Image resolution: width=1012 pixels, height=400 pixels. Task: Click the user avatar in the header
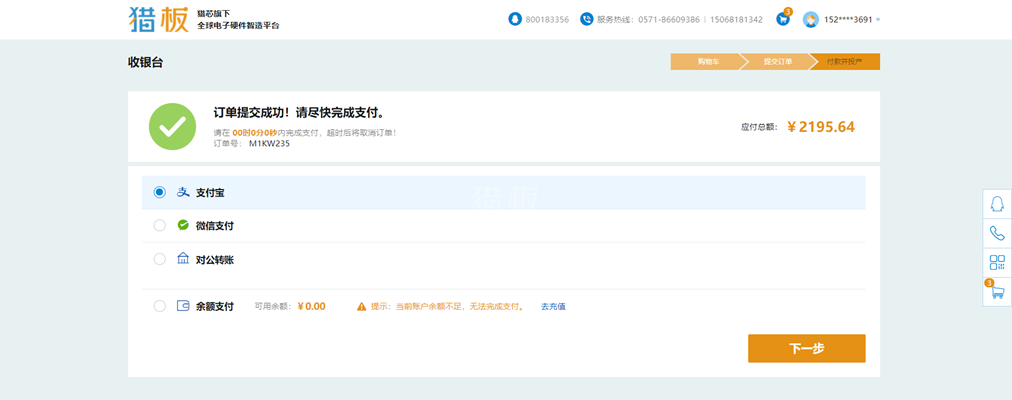(x=810, y=20)
